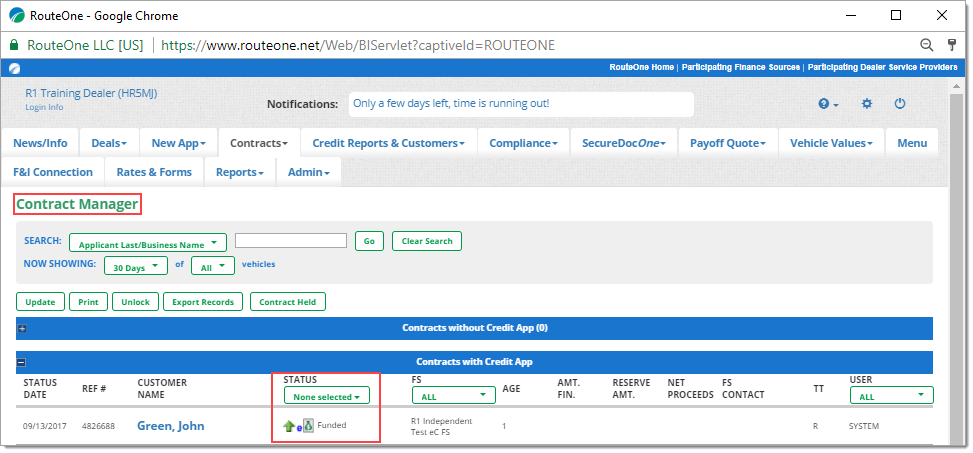Click the RouteOne logo icon in blue bar
This screenshot has height=453, width=973.
[x=14, y=68]
